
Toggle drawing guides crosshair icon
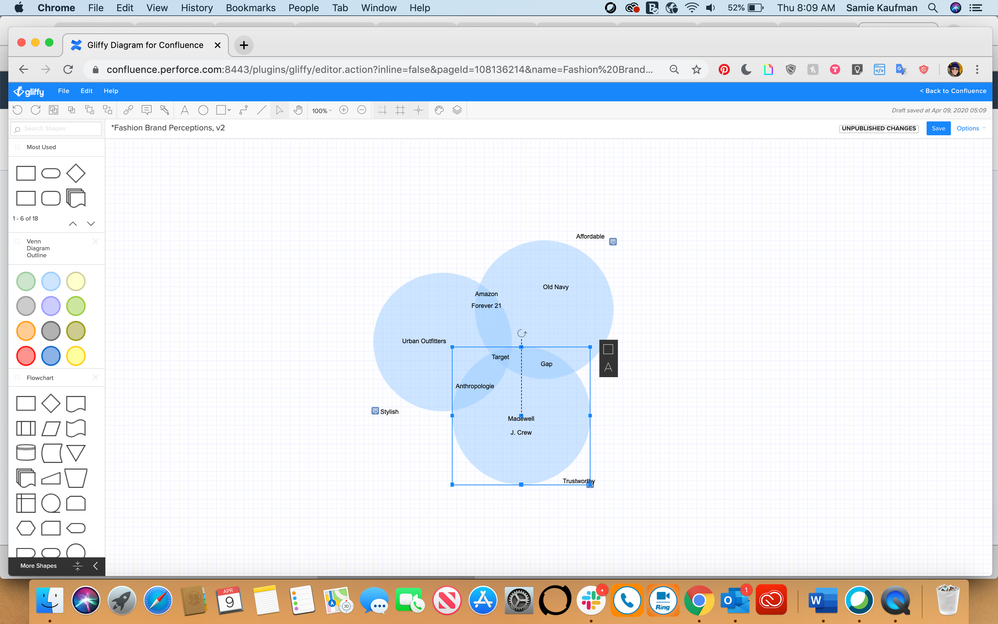pos(418,110)
